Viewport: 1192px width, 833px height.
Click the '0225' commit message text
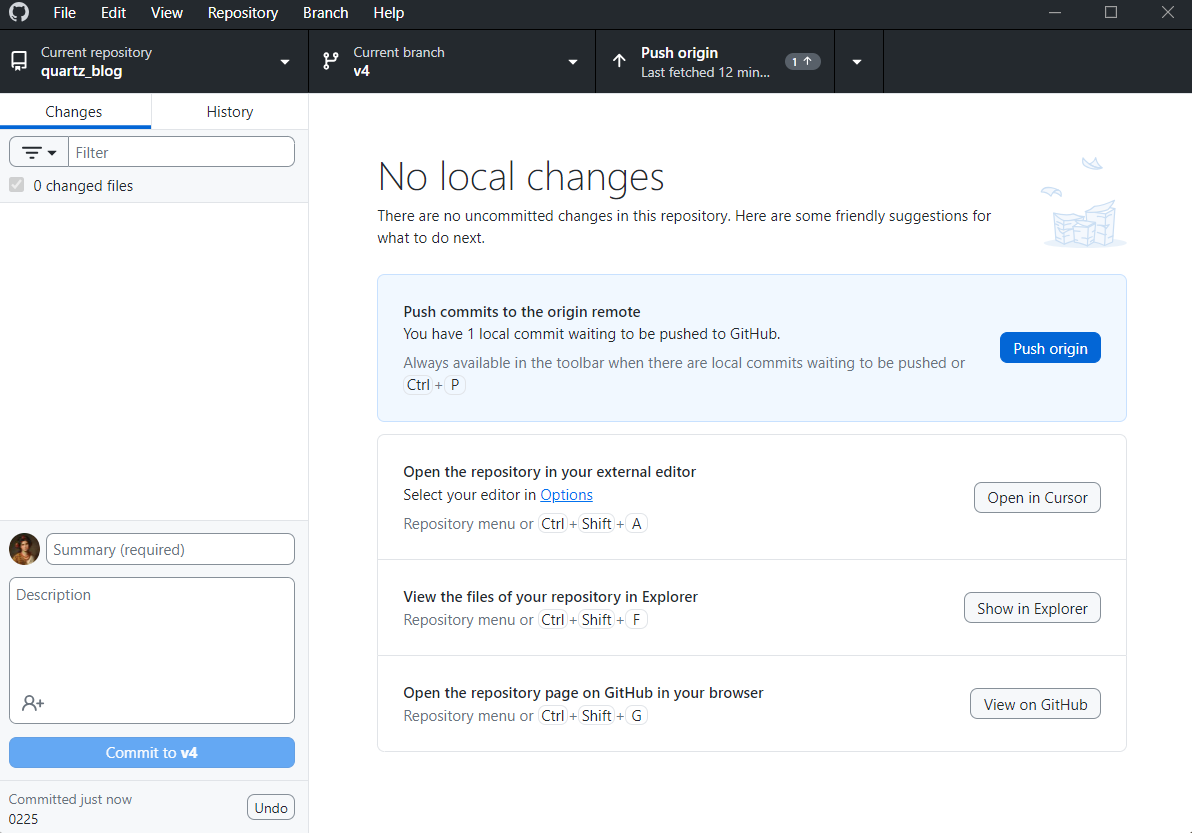coord(23,819)
